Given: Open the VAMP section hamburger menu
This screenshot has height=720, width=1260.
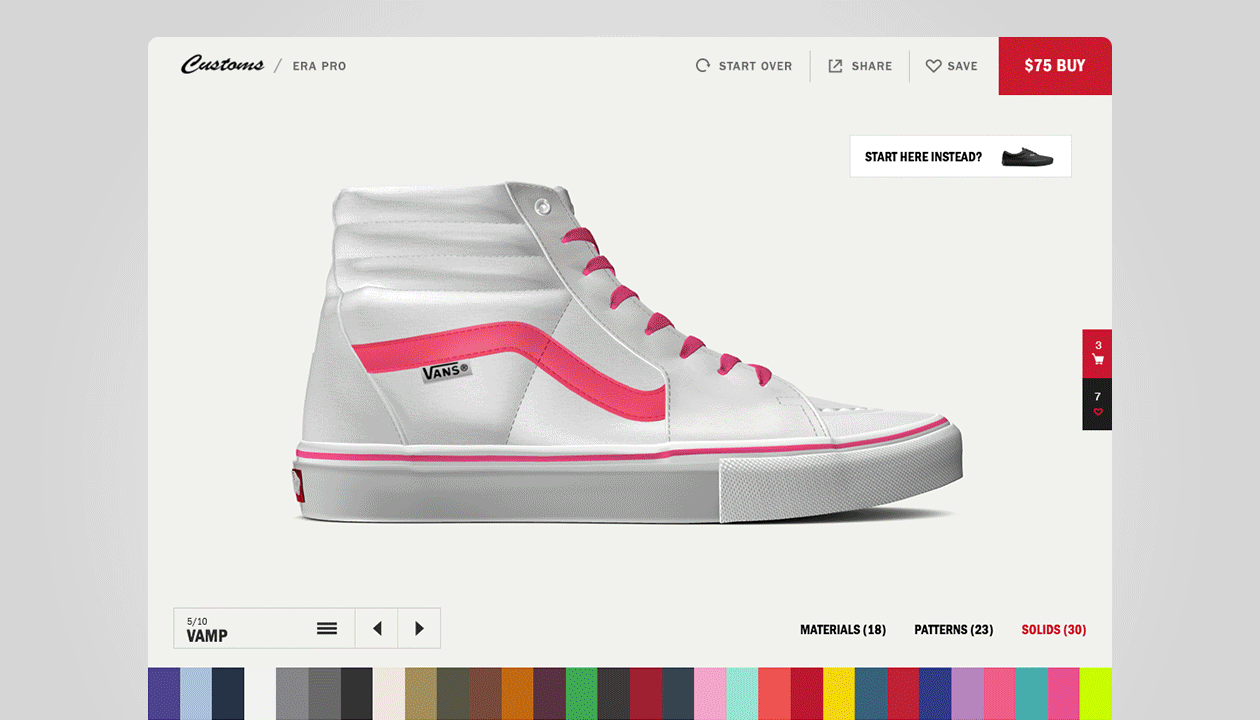Looking at the screenshot, I should (x=326, y=628).
